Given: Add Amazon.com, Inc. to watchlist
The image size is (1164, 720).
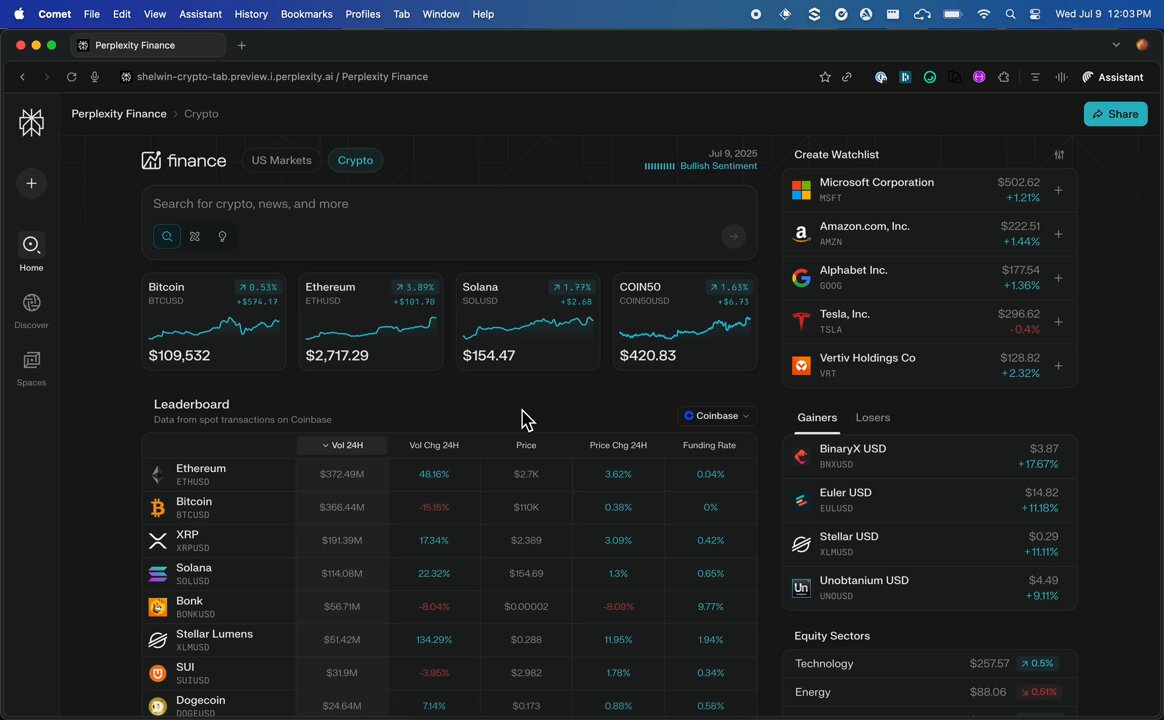Looking at the screenshot, I should point(1059,234).
